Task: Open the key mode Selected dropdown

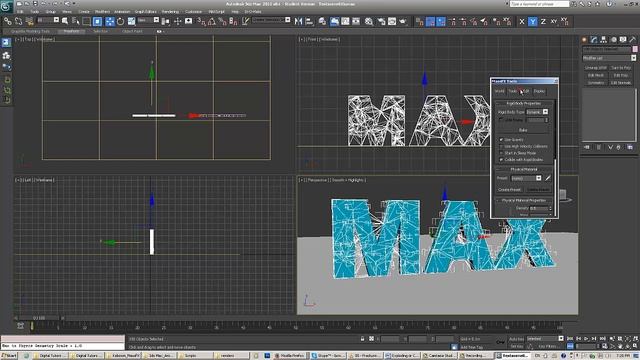Action: 545,339
